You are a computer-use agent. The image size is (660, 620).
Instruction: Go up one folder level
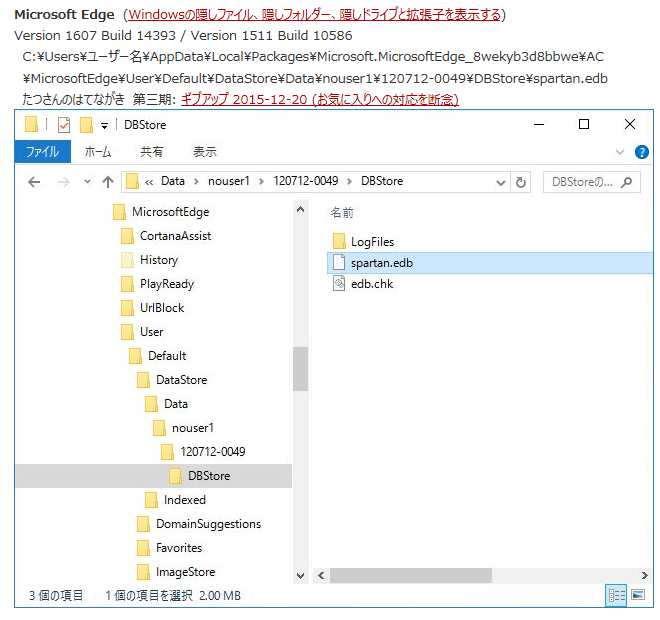(x=108, y=182)
